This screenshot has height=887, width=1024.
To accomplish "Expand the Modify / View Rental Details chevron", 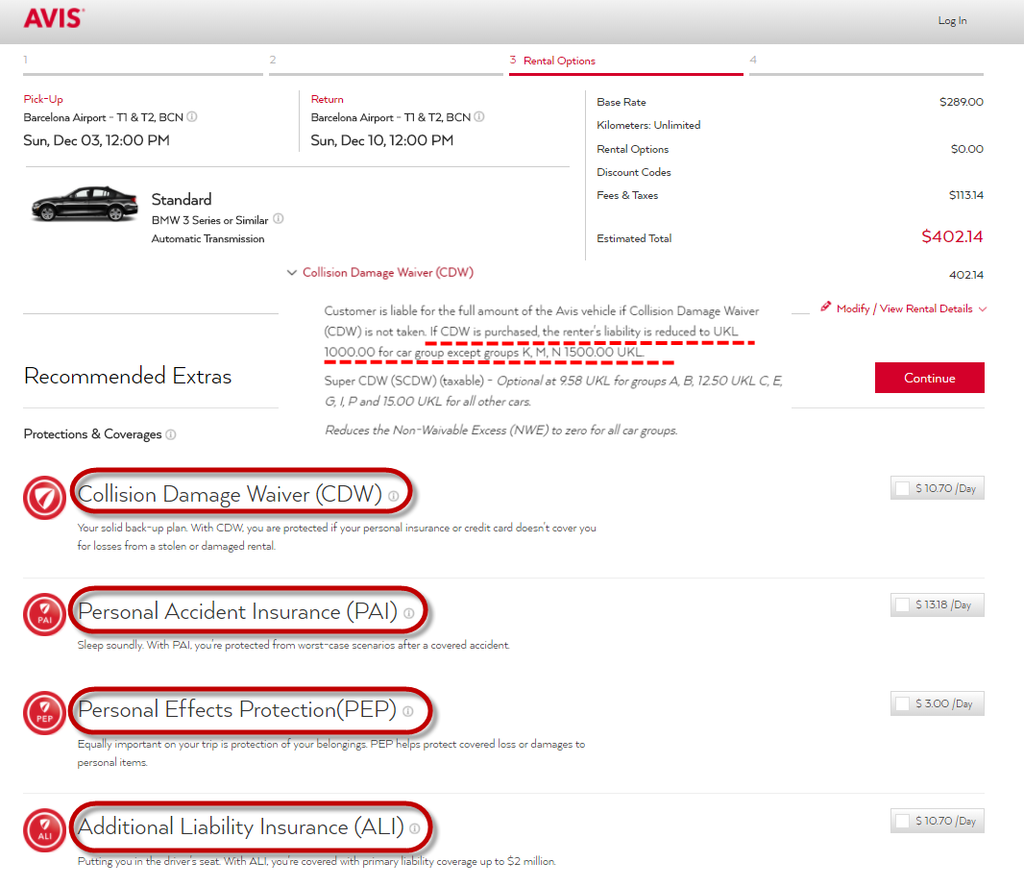I will [x=982, y=309].
